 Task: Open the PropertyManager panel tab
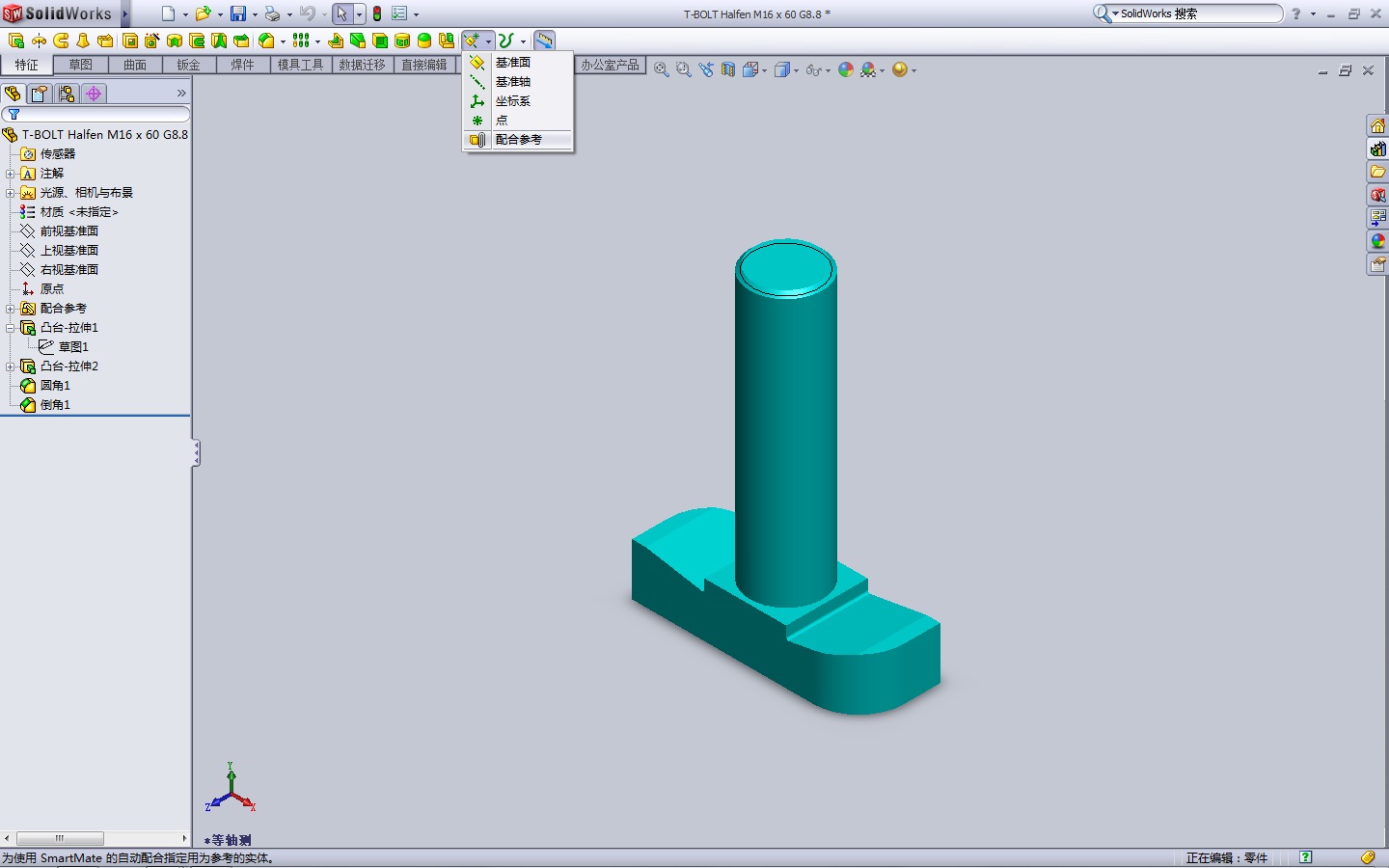pos(40,94)
